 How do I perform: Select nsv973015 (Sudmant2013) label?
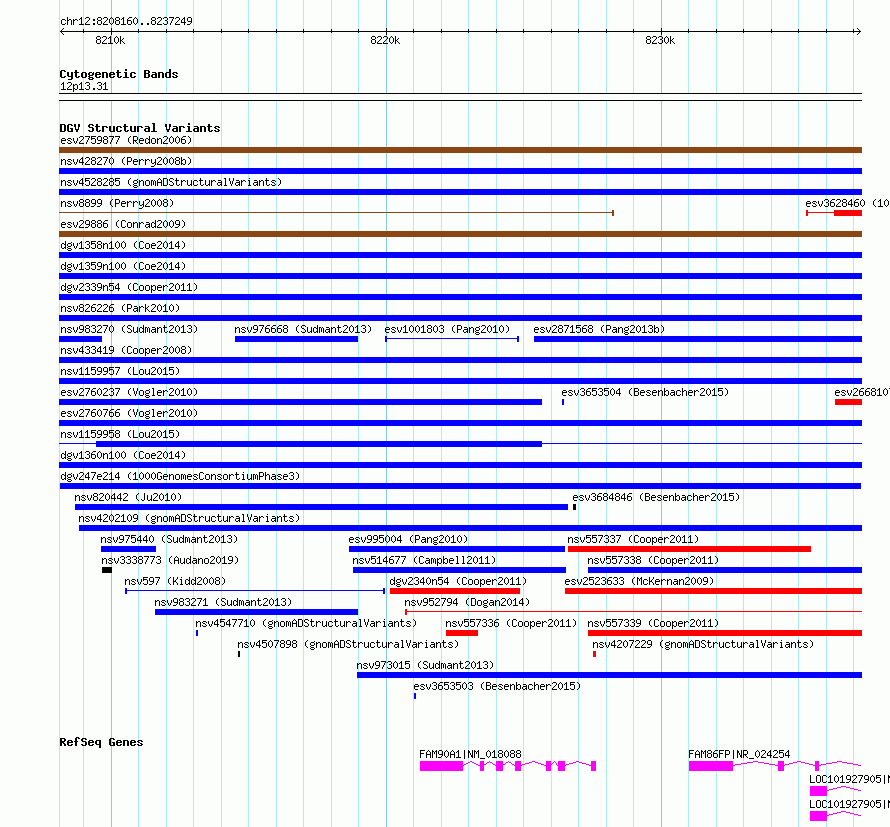(x=425, y=665)
